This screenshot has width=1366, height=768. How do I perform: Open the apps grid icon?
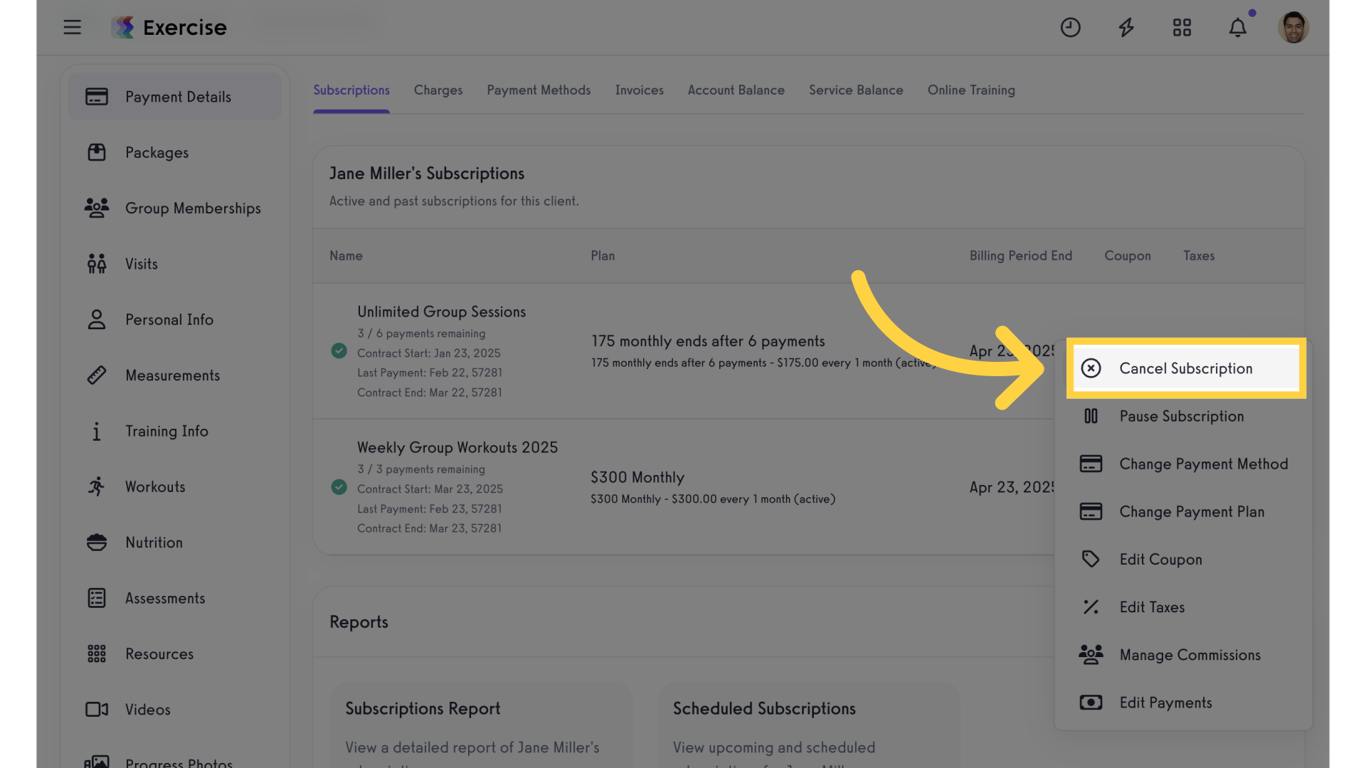point(1182,27)
